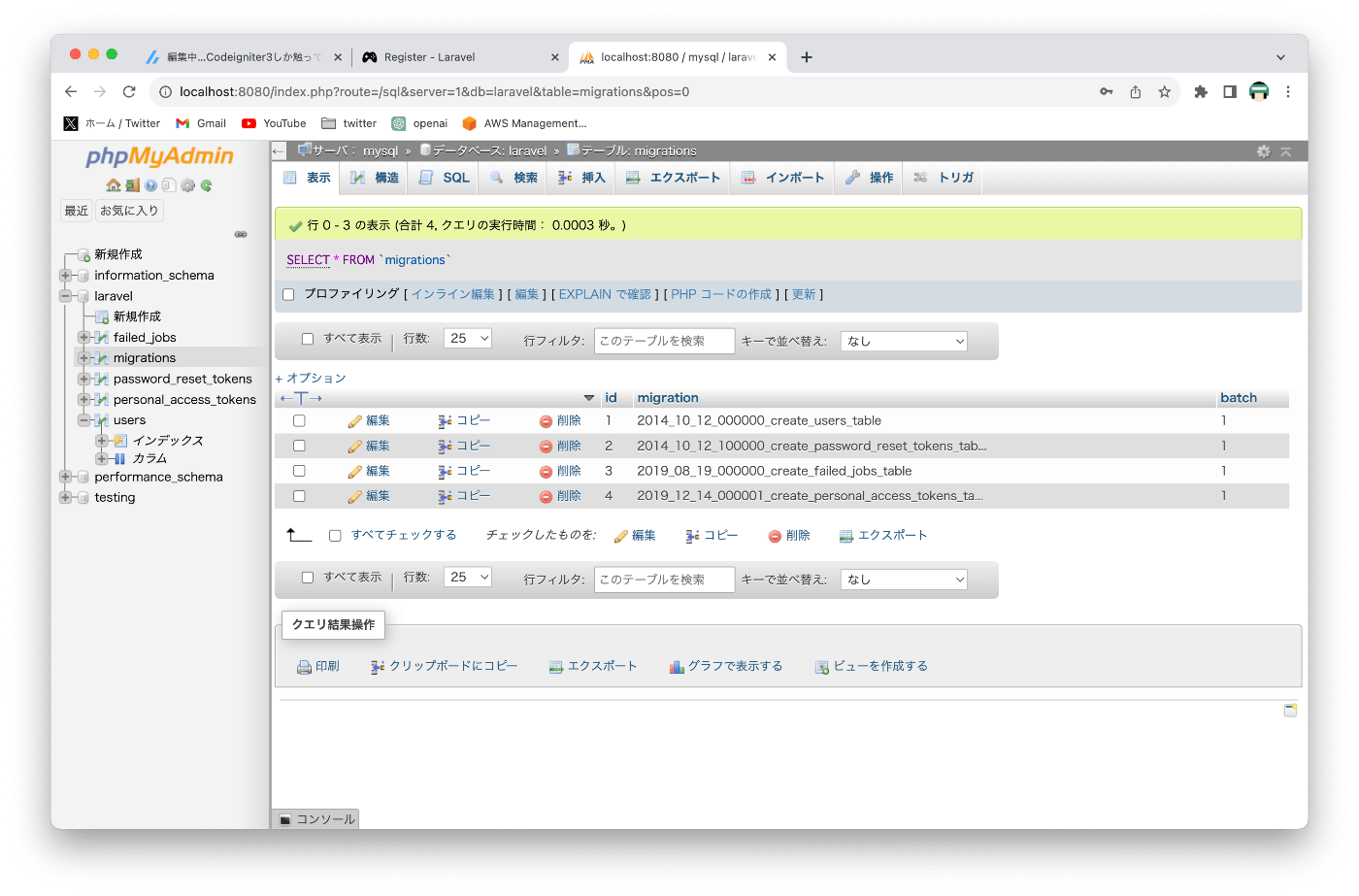Open the SQL tab
This screenshot has width=1359, height=896.
point(444,178)
